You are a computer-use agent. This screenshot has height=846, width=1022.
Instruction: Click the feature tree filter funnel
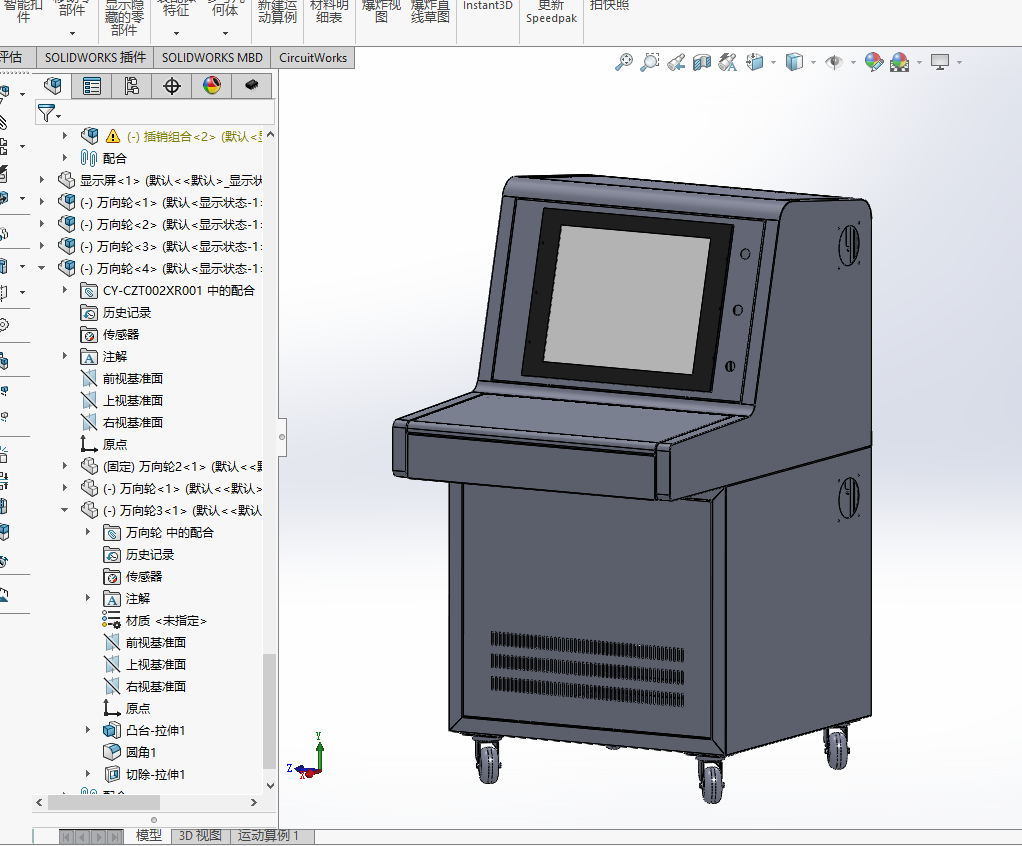point(47,113)
